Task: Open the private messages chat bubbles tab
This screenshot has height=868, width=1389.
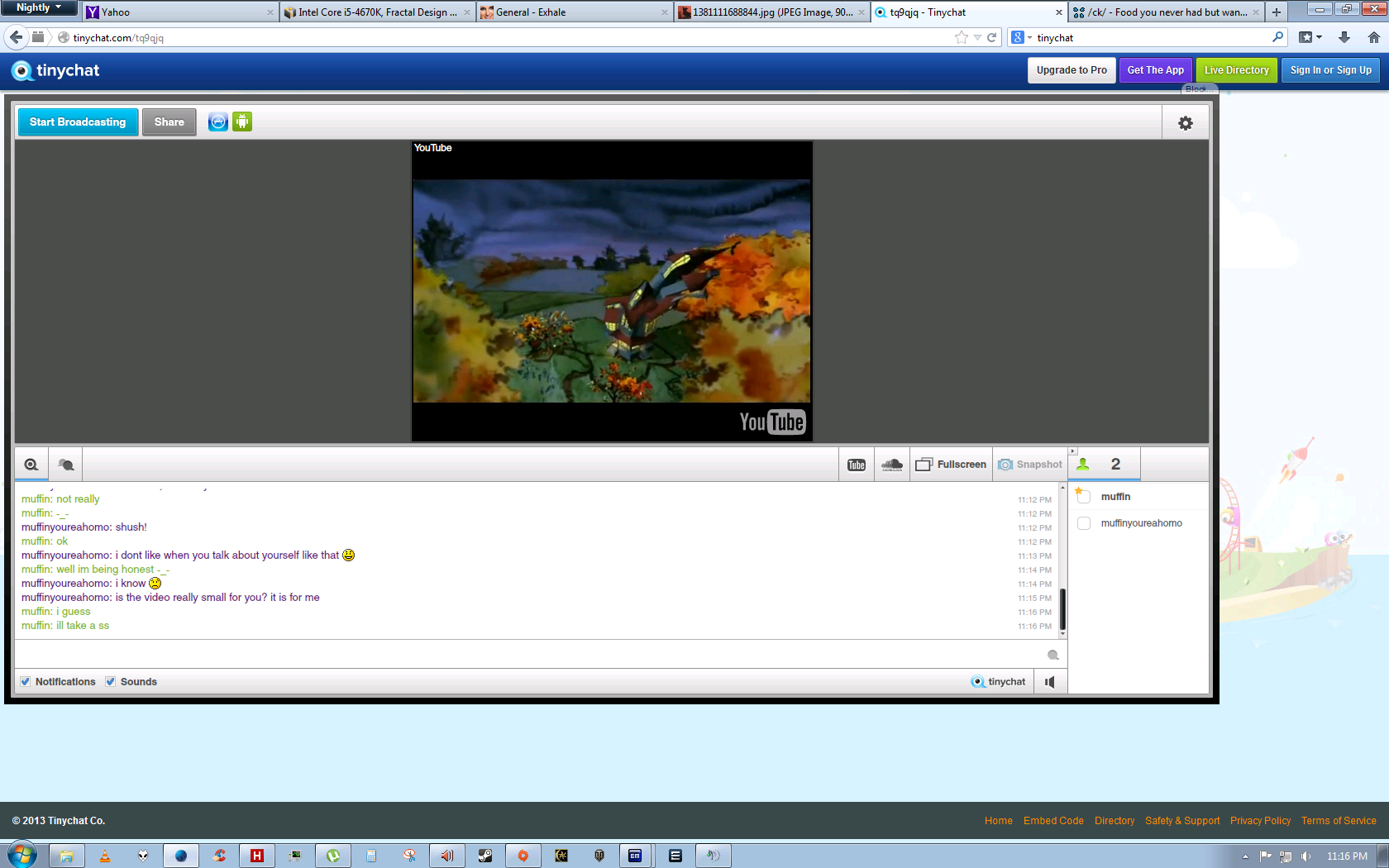Action: pos(66,465)
